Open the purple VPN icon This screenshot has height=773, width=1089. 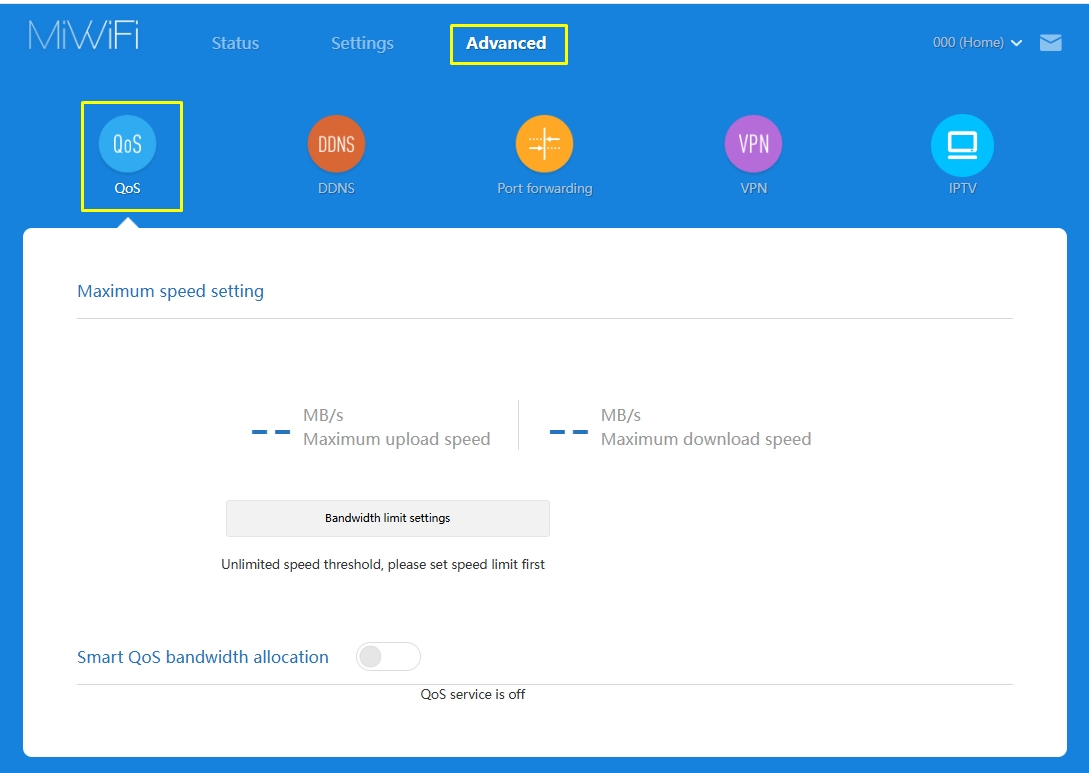[x=753, y=144]
